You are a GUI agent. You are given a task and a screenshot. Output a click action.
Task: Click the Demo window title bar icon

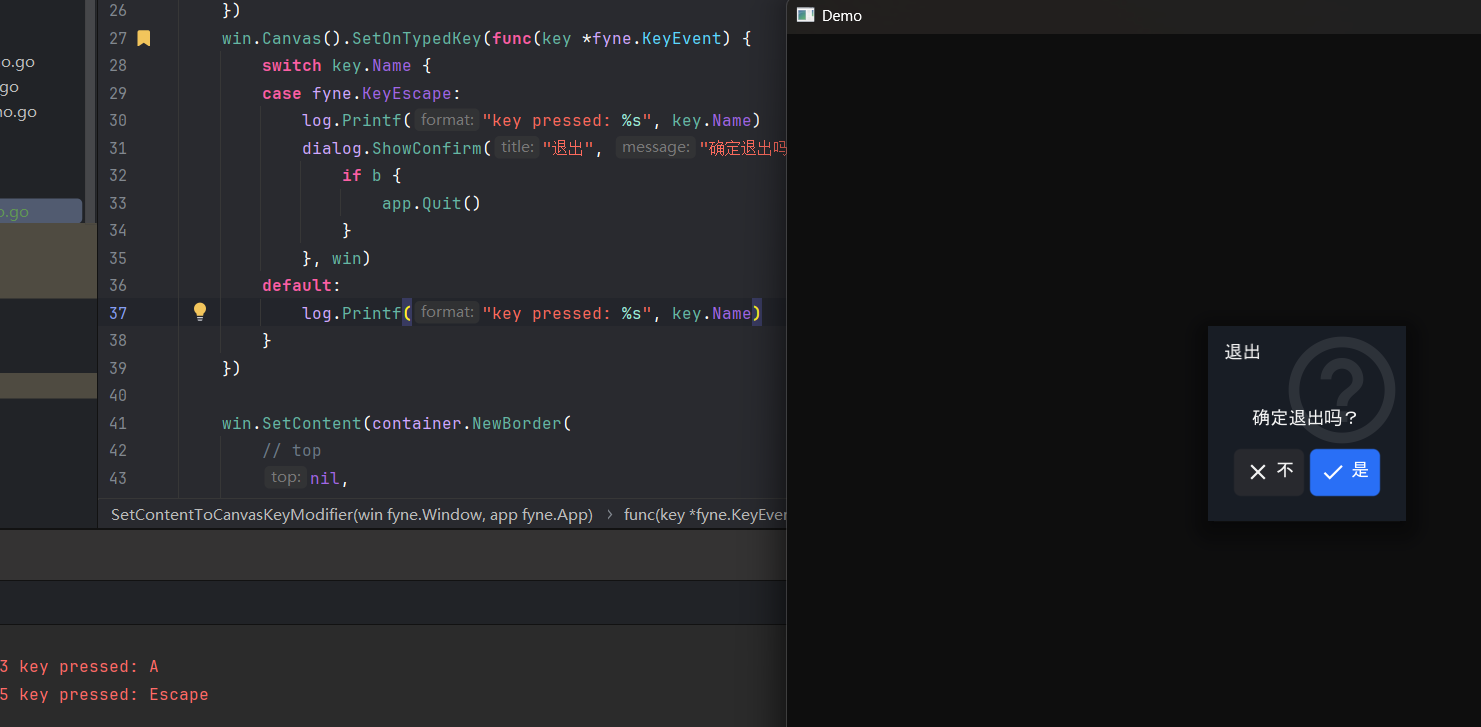pyautogui.click(x=805, y=15)
